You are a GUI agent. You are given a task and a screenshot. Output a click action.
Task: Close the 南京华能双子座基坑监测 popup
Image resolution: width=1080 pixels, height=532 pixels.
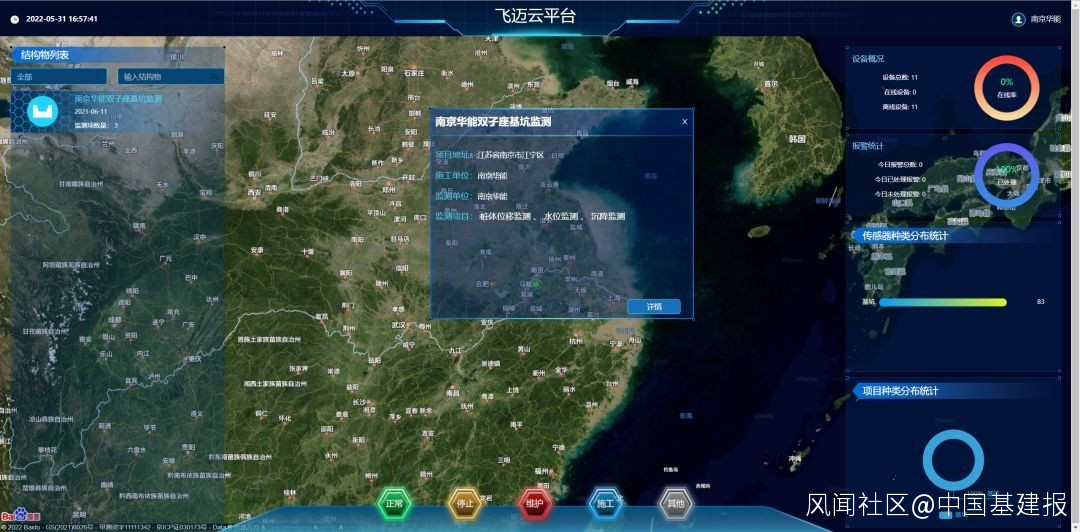click(685, 122)
